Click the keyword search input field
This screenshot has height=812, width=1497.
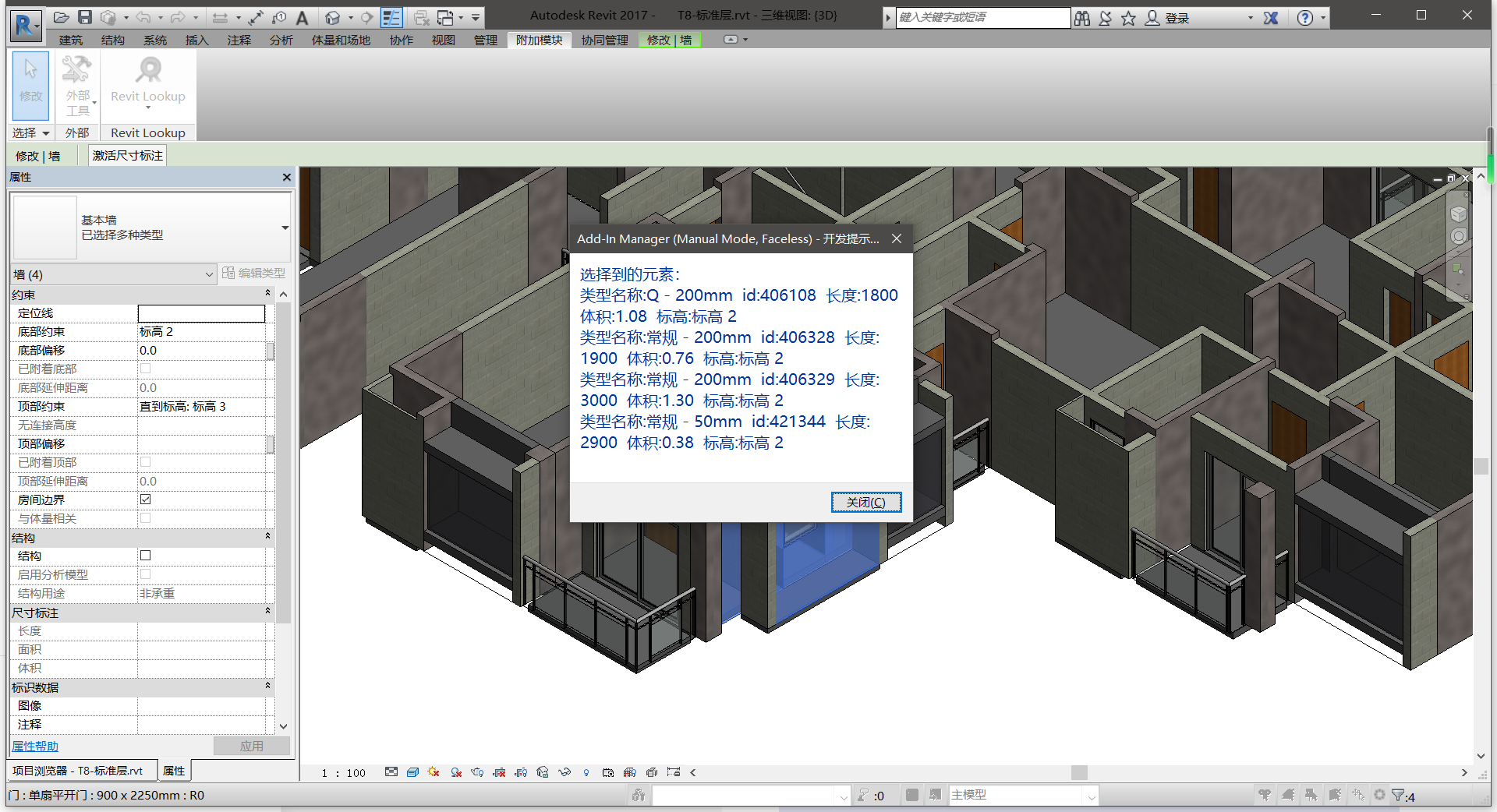coord(982,18)
